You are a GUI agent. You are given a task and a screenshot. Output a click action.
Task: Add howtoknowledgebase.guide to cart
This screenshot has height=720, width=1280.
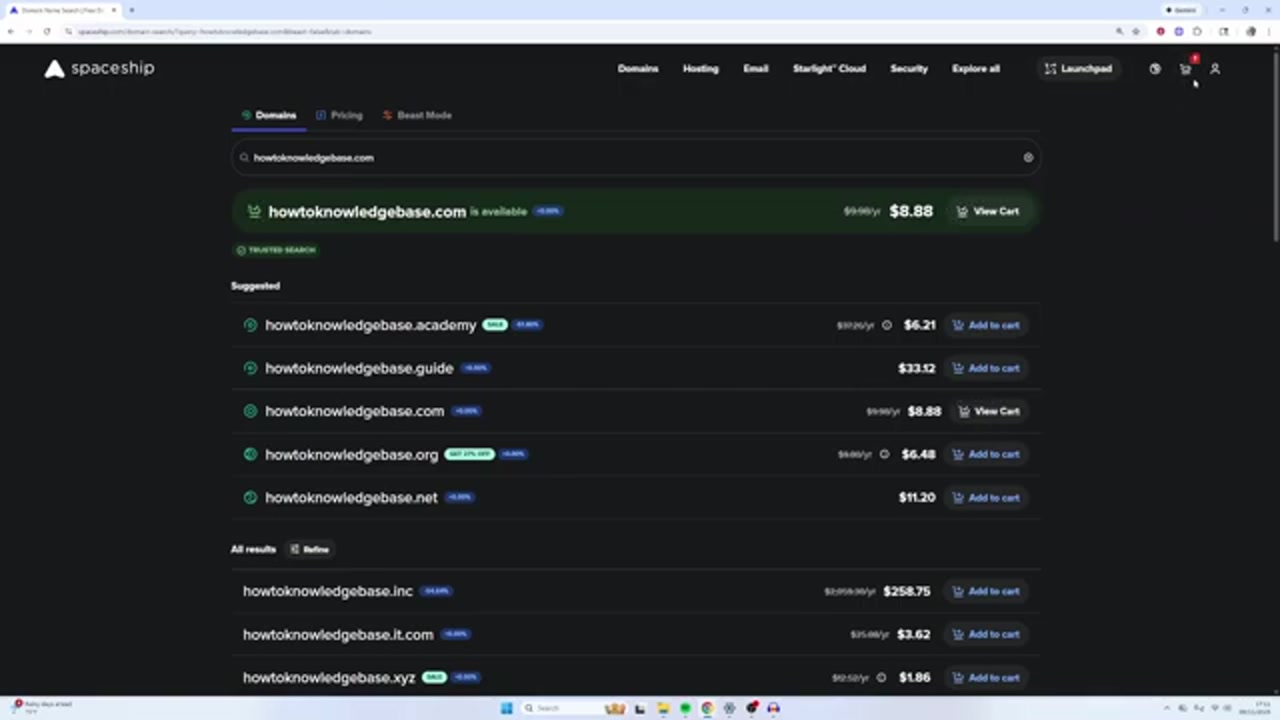click(985, 368)
